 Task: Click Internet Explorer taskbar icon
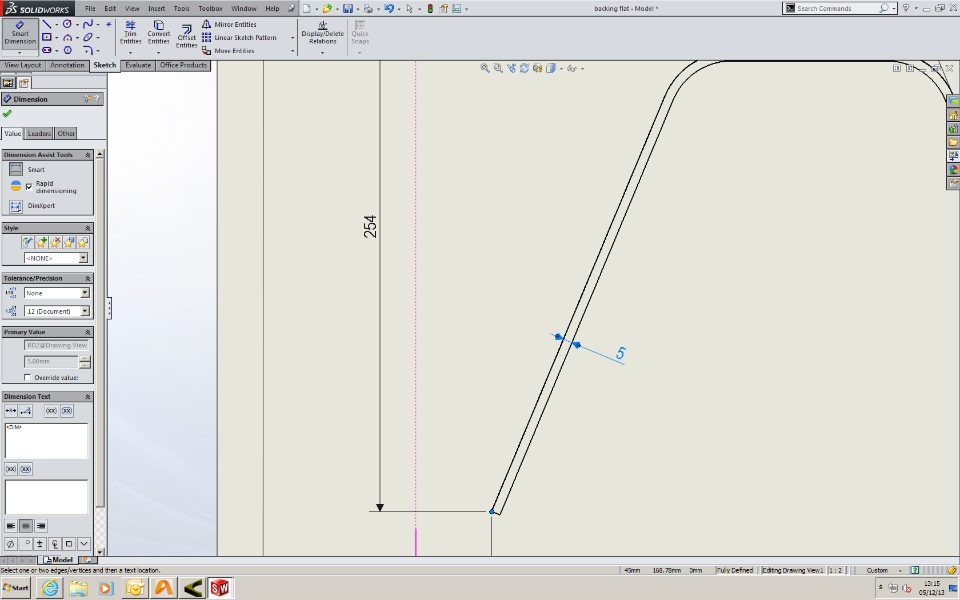50,588
